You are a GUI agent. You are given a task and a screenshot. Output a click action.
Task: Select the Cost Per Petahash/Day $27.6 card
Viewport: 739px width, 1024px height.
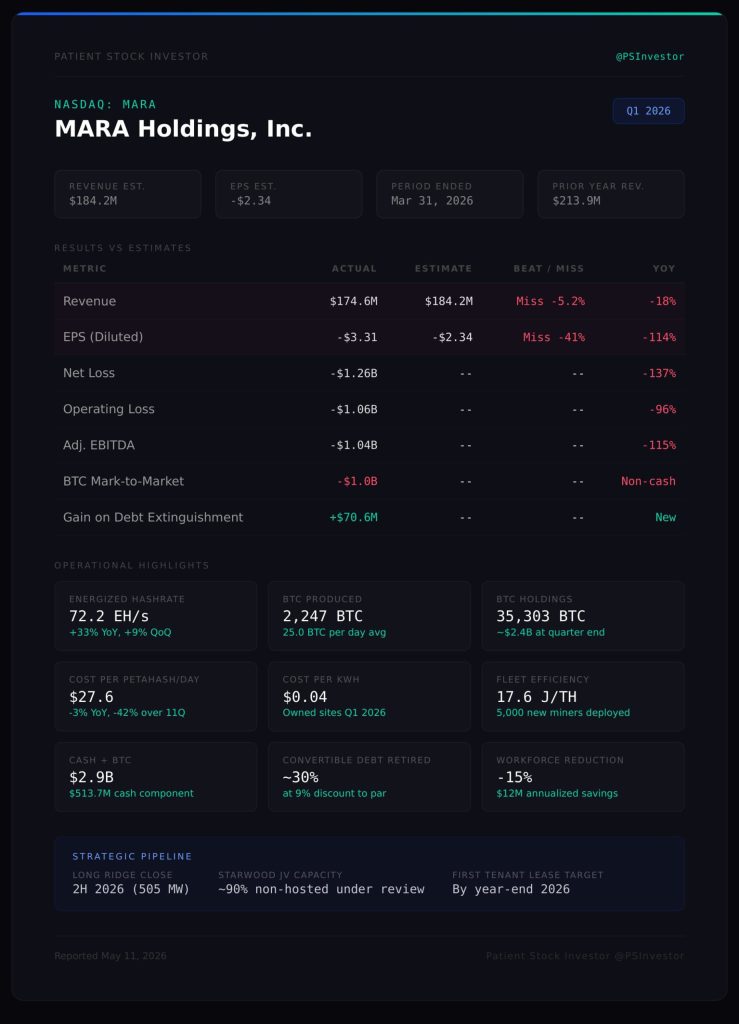click(155, 696)
